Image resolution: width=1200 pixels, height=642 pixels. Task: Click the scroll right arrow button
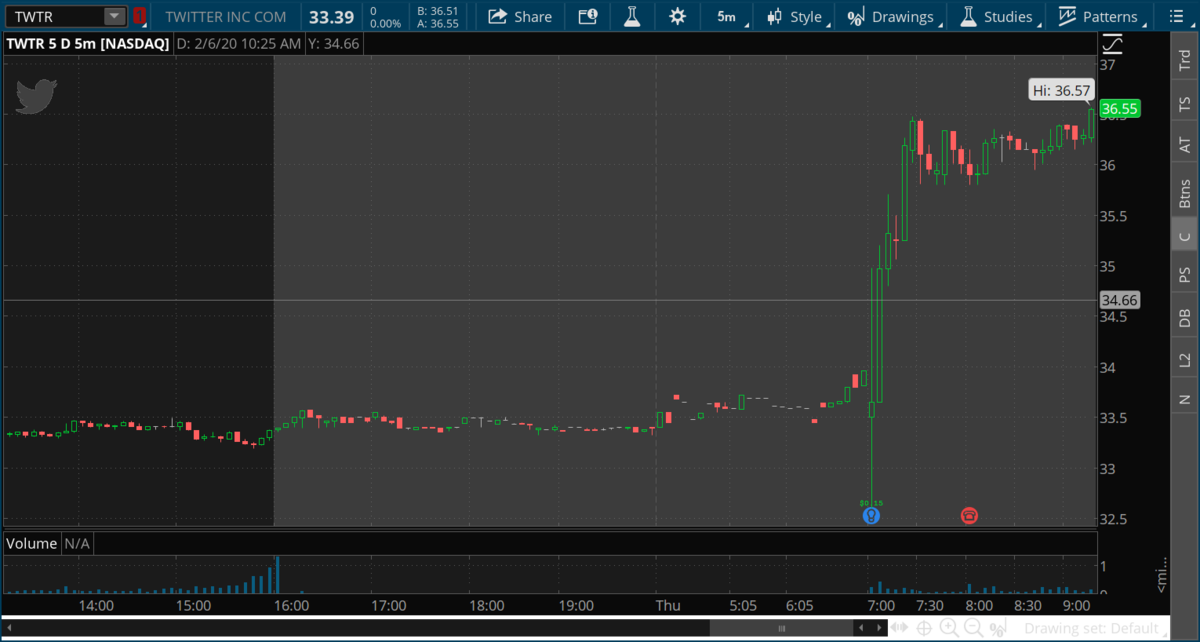click(x=880, y=628)
